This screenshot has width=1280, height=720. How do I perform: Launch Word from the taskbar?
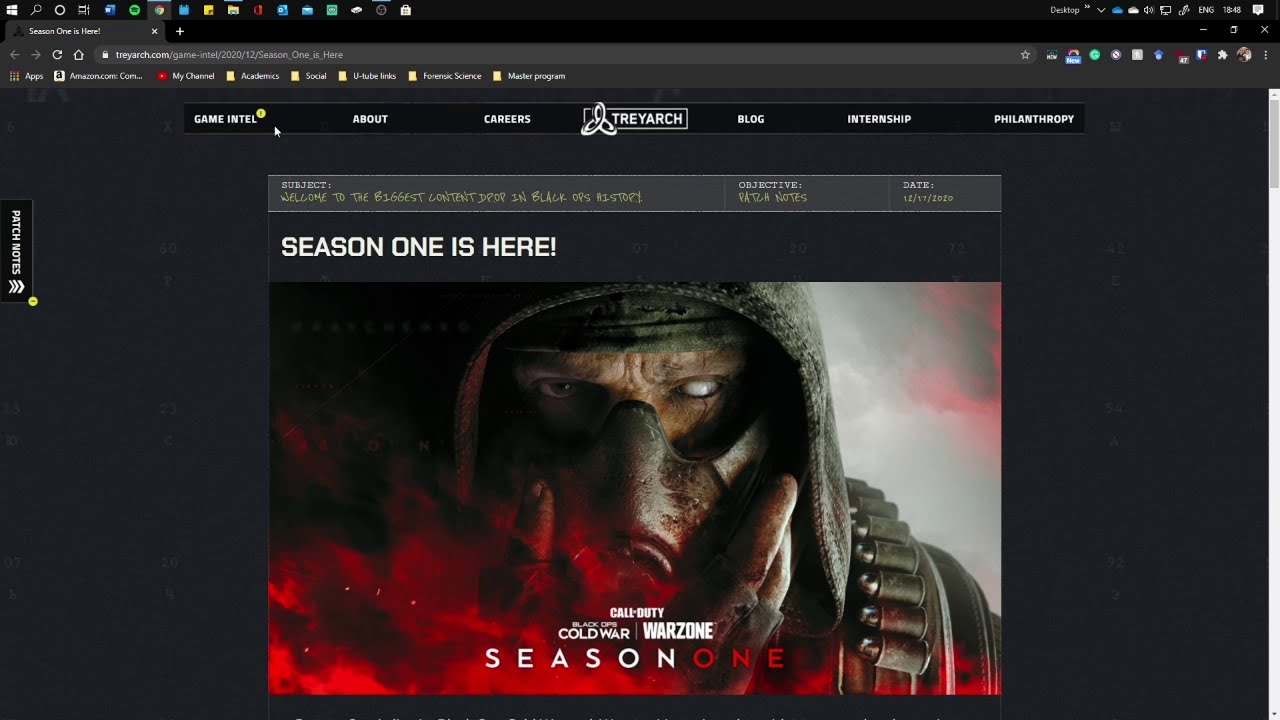110,10
